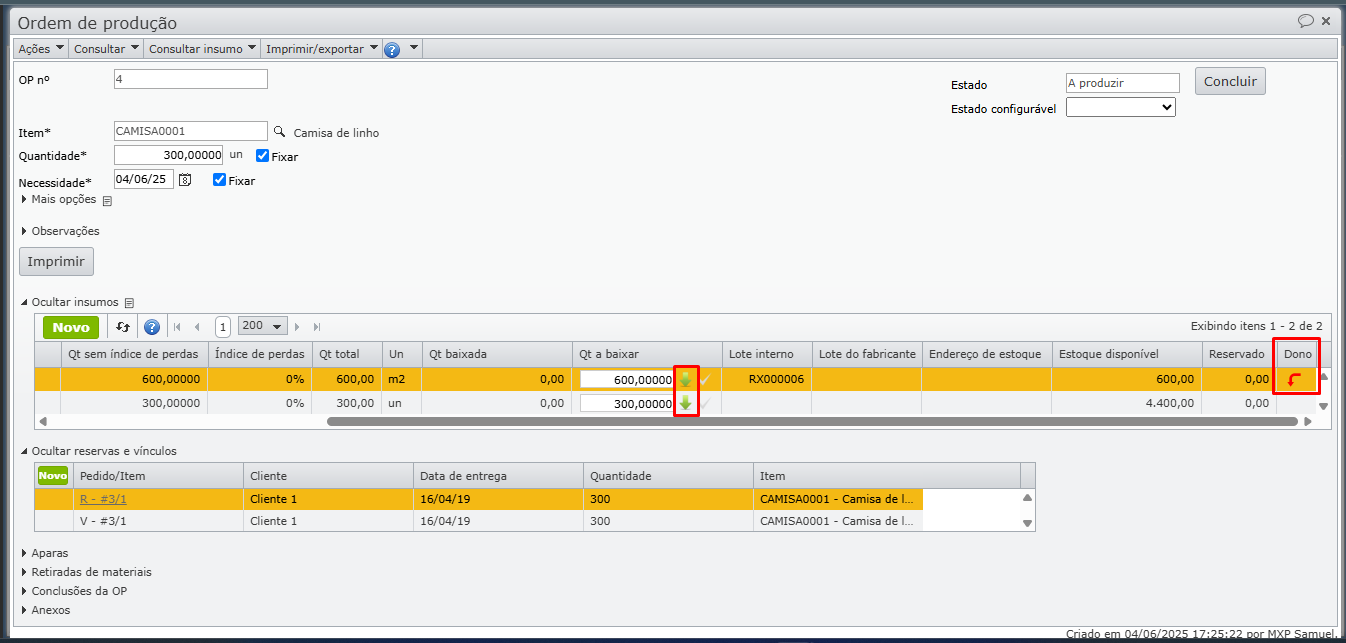Open the calendar picker beside Necessidade date
The image size is (1346, 643).
click(184, 180)
